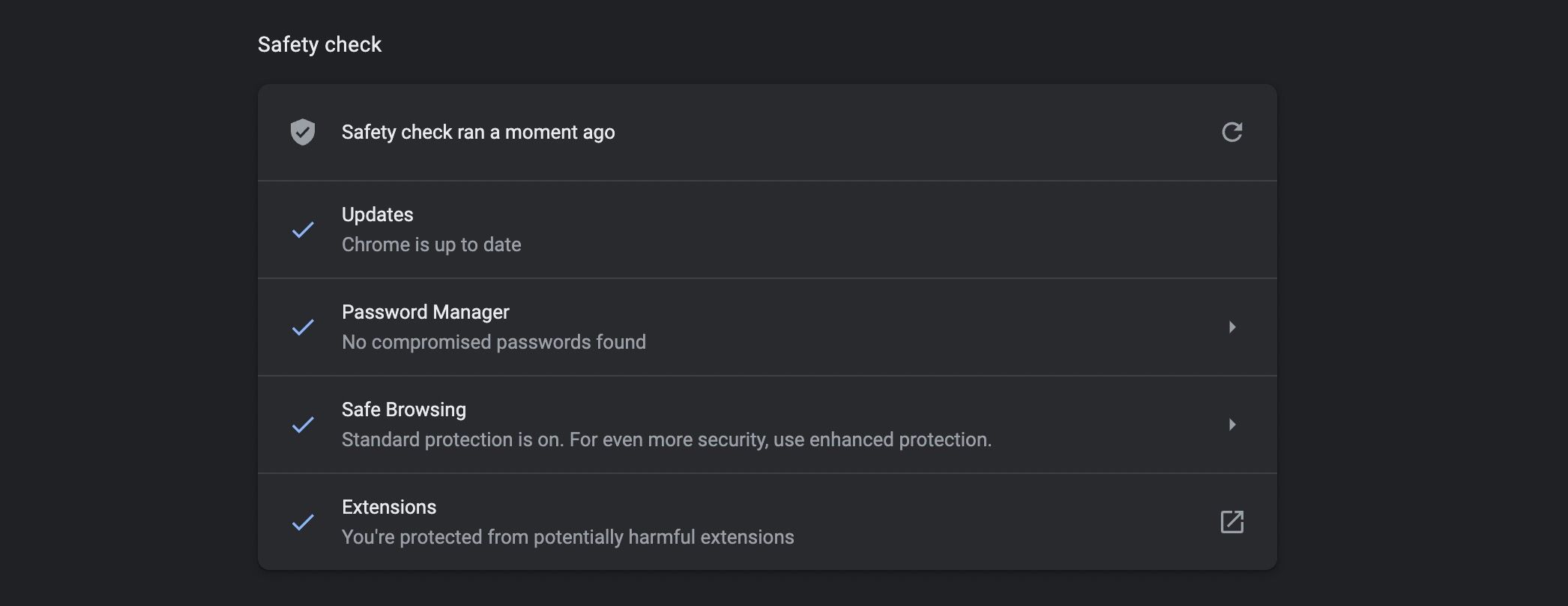Screen dimensions: 1568x606
Task: Click 'Safety check ran a moment ago' text
Action: tap(478, 132)
